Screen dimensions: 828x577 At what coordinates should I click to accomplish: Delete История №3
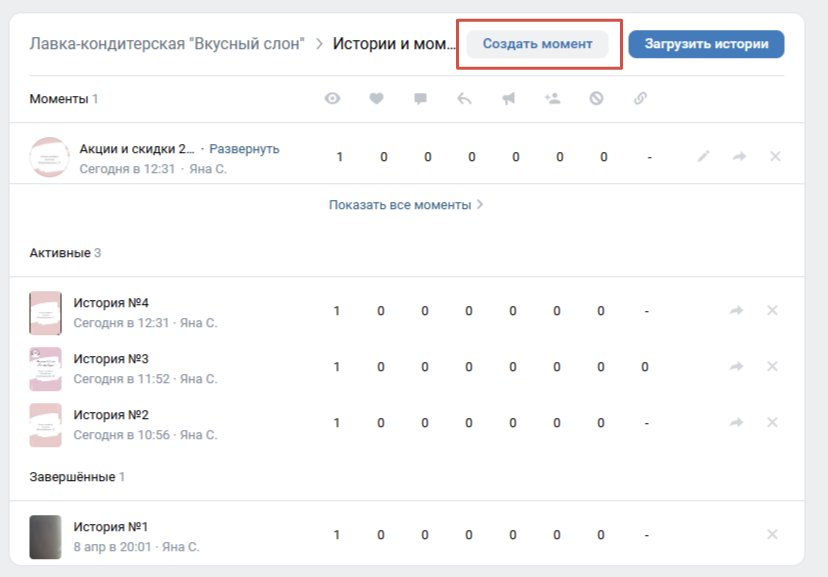(x=772, y=366)
